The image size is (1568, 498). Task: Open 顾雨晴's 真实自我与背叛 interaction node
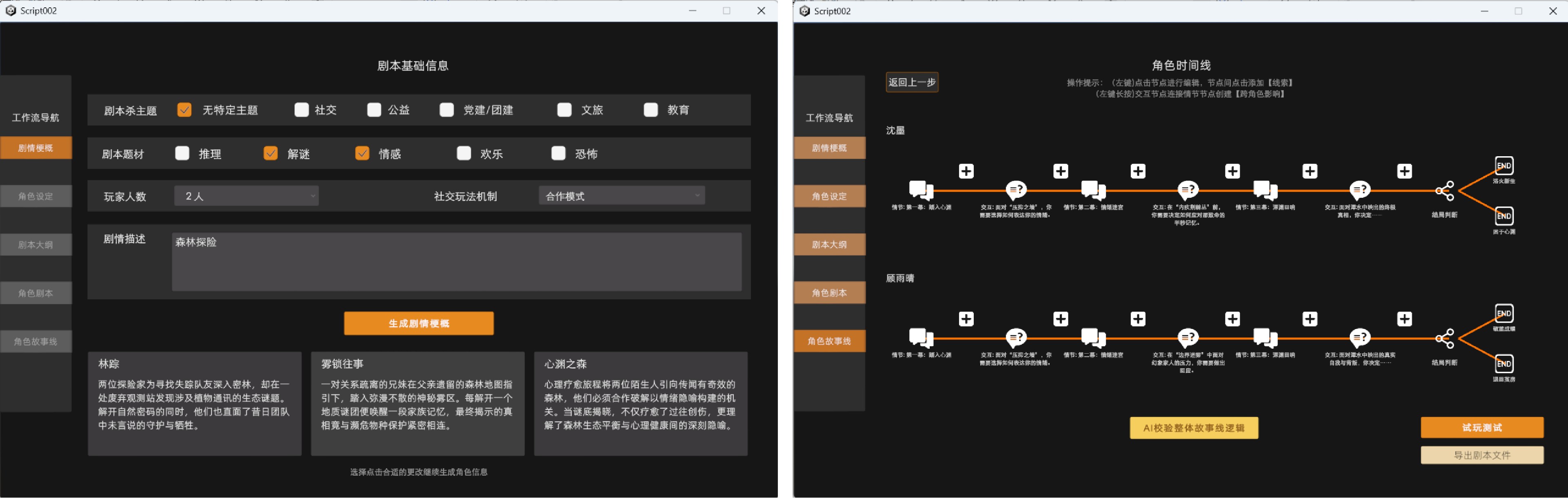[x=1360, y=338]
